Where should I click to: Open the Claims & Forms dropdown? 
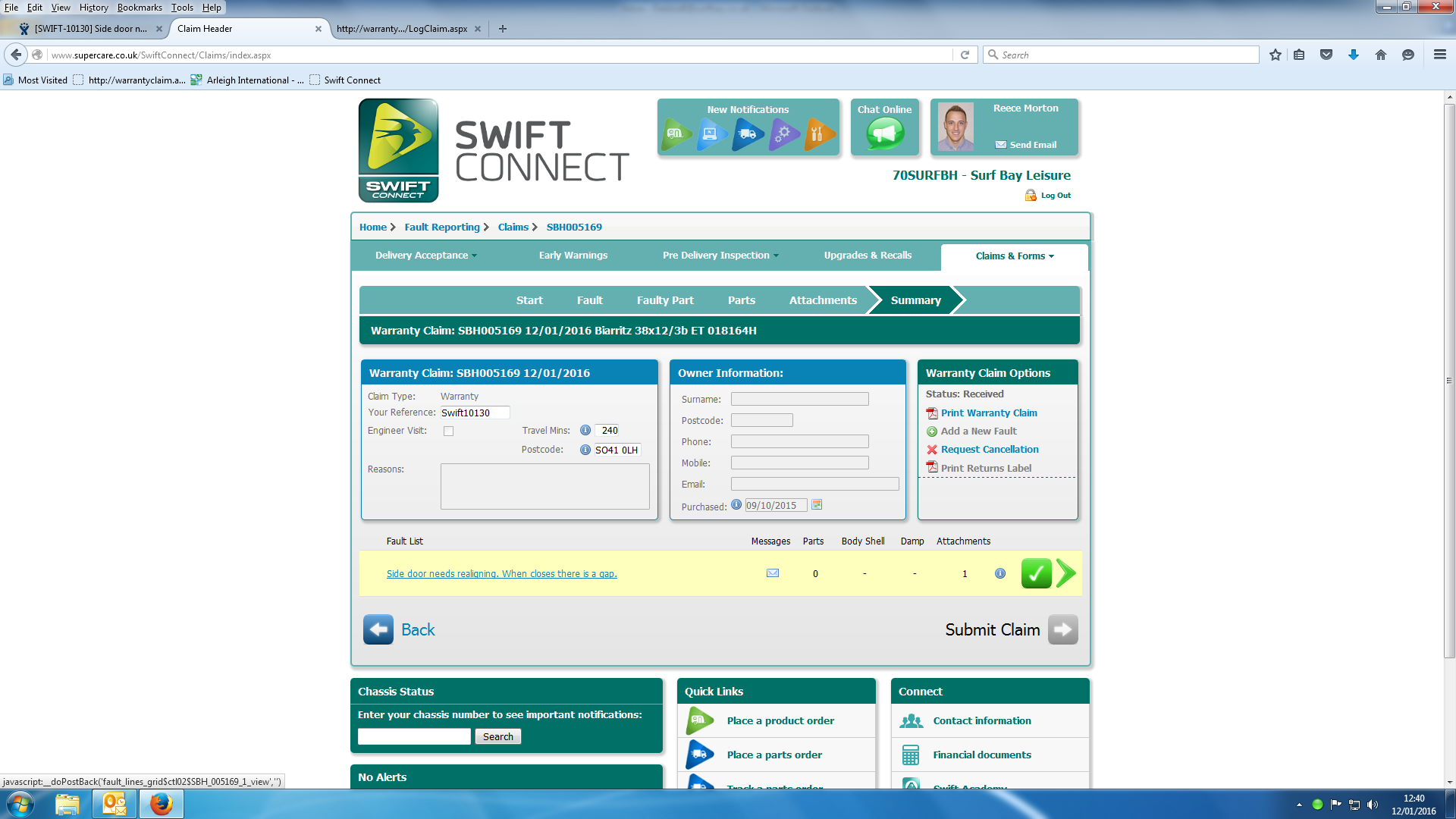[1014, 256]
